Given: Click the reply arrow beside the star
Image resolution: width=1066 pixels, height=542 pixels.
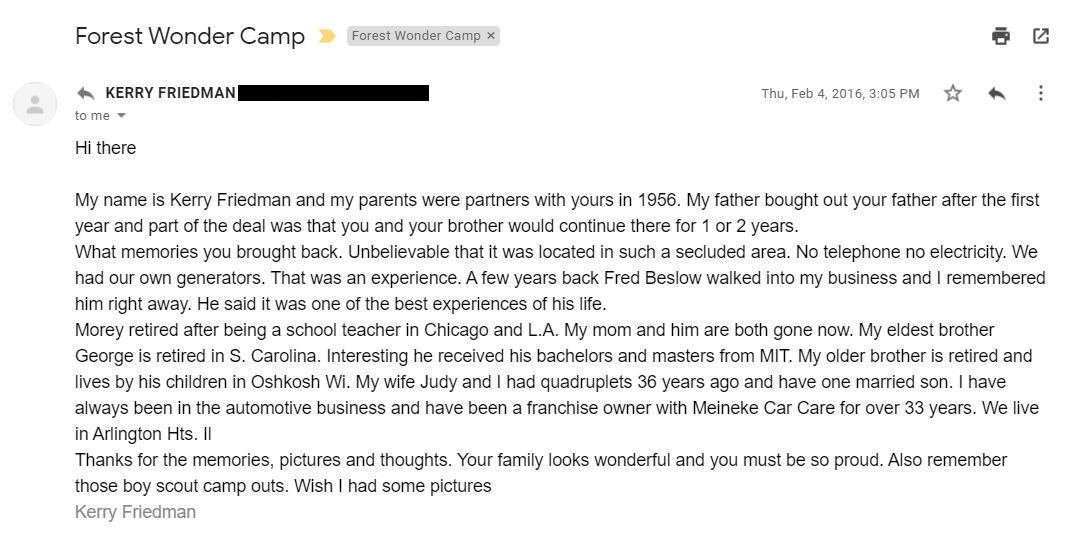Looking at the screenshot, I should coord(996,93).
